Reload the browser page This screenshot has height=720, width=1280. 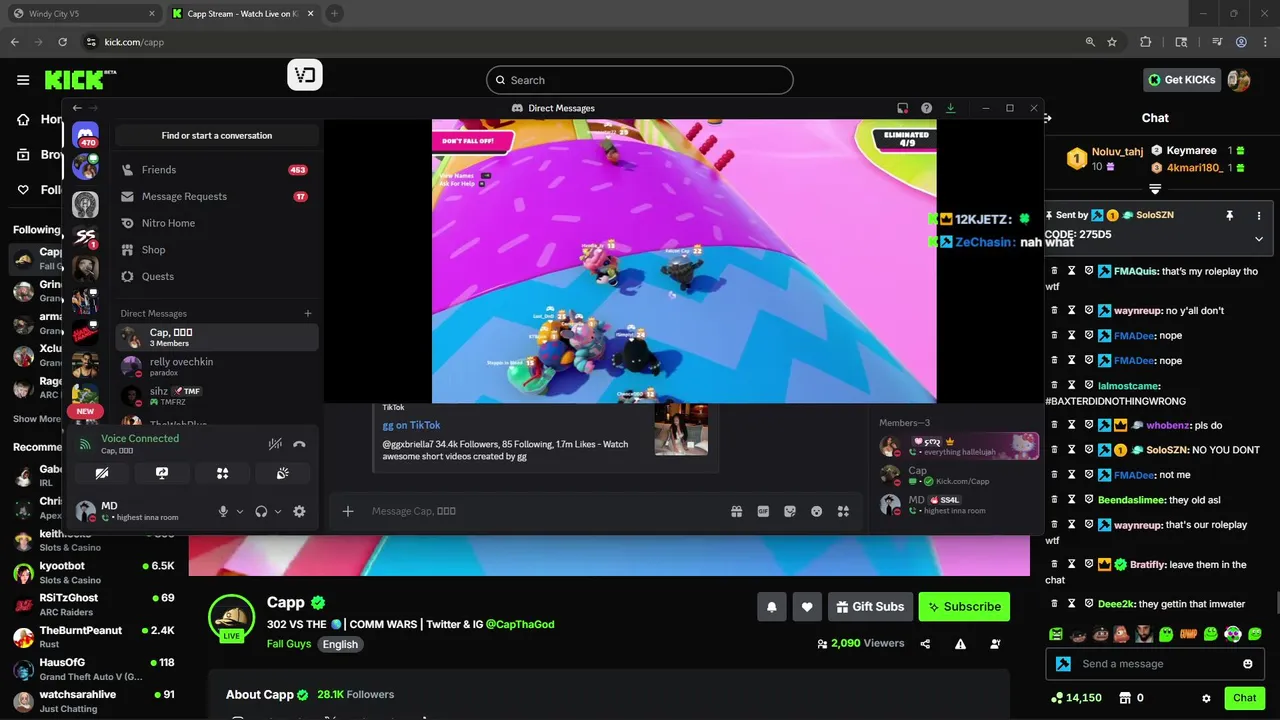[x=63, y=42]
